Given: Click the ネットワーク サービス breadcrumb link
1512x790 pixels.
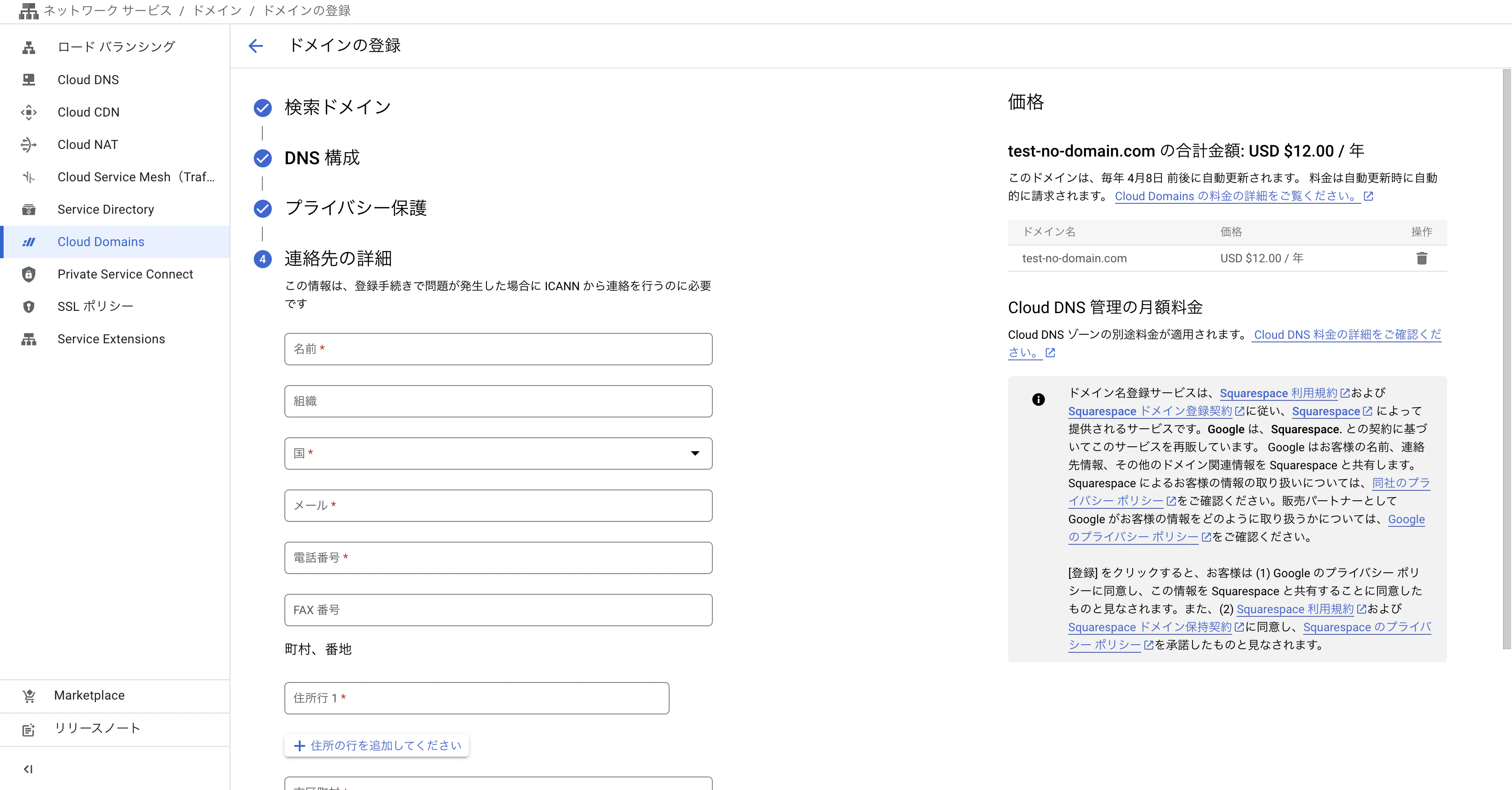Looking at the screenshot, I should [108, 11].
